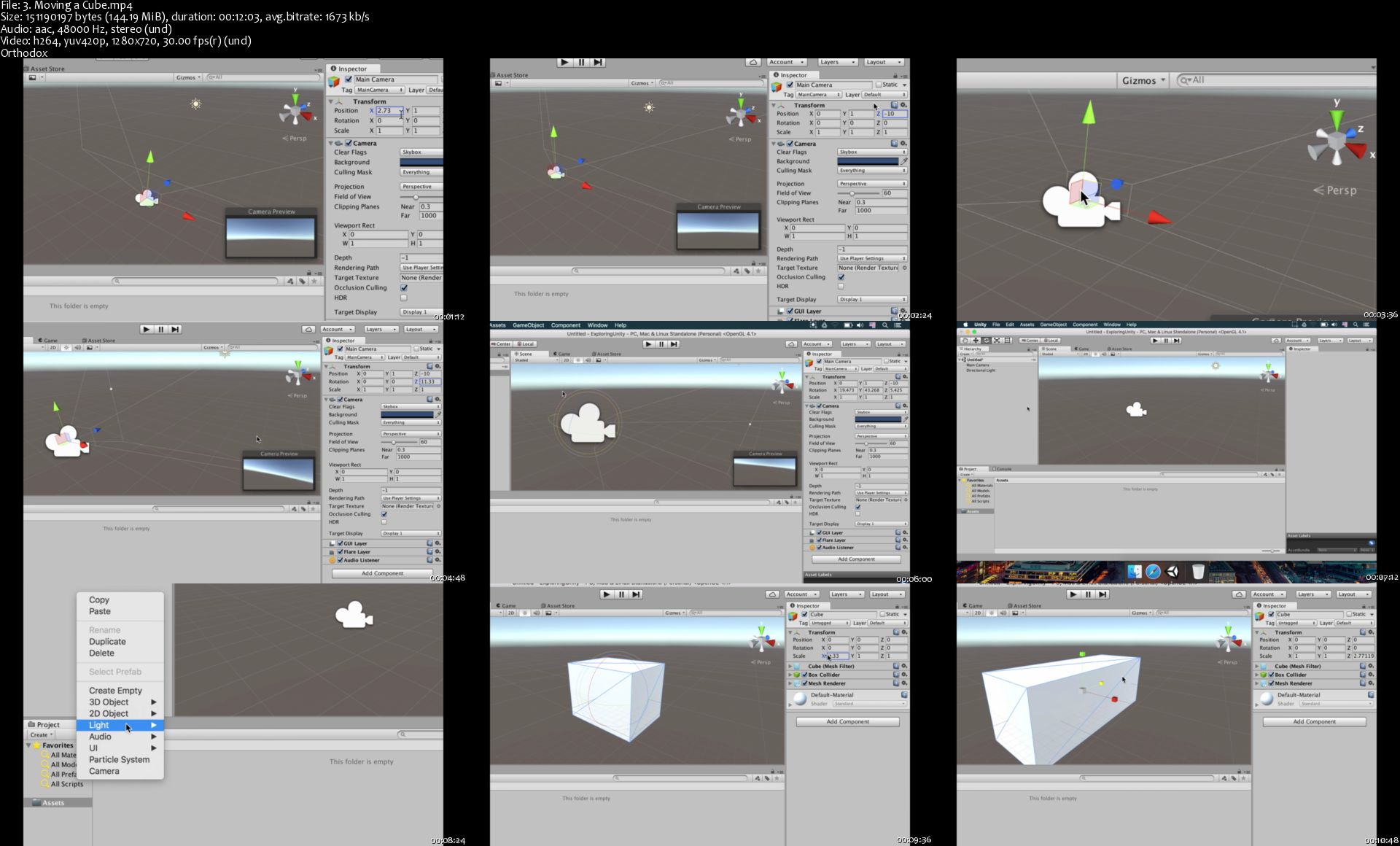Open the Console tab in the 00:07:12 frame
The height and width of the screenshot is (846, 1400).
pos(1003,469)
